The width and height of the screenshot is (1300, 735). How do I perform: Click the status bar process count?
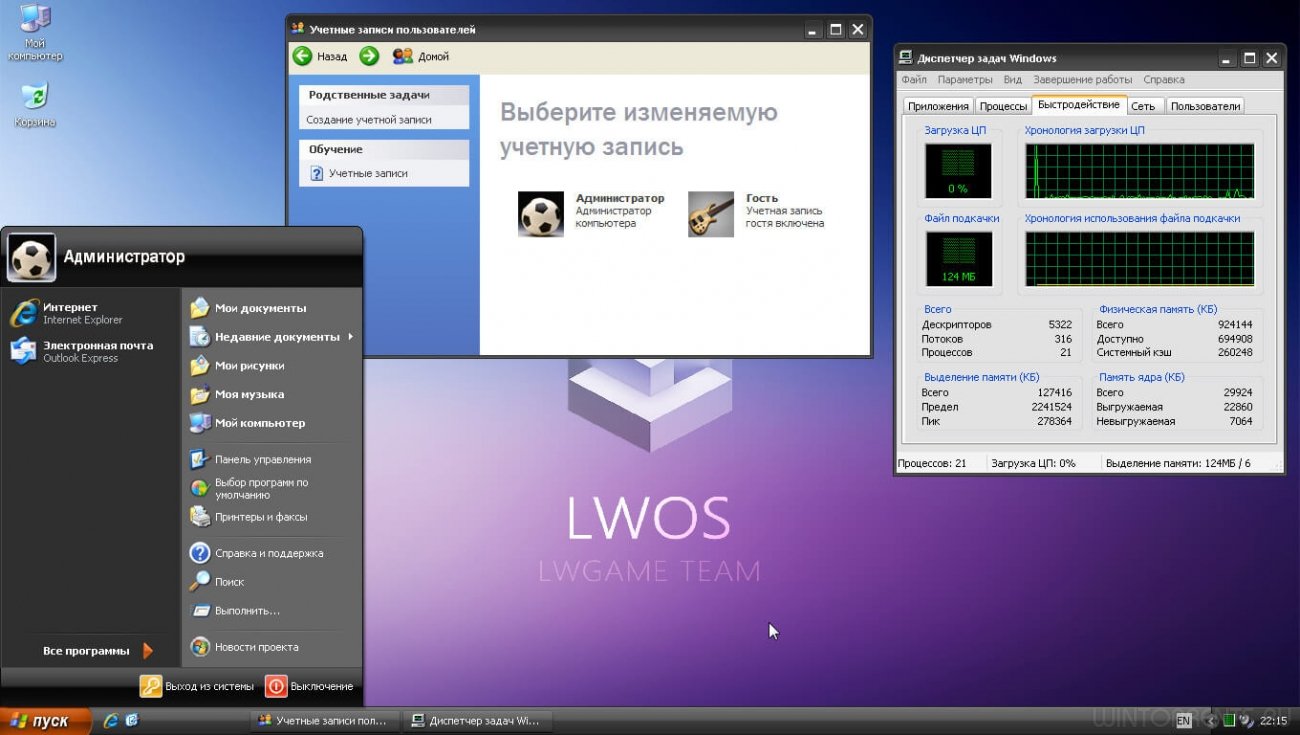click(932, 463)
